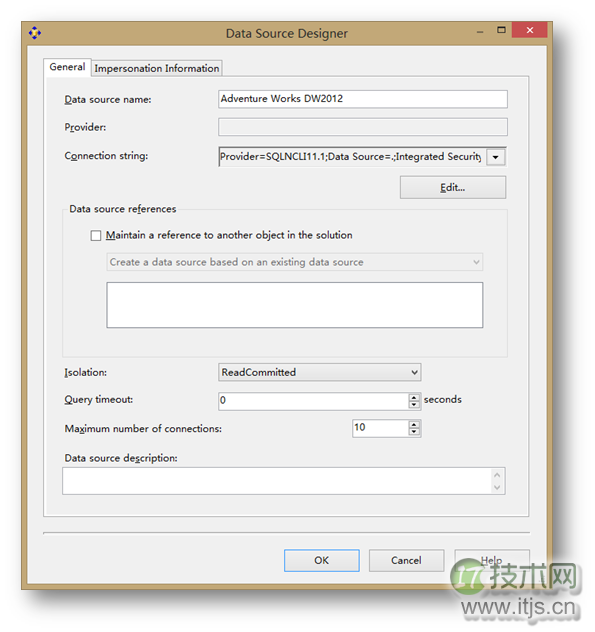Click the disabled Provider field
Image resolution: width=595 pixels, height=632 pixels.
362,127
